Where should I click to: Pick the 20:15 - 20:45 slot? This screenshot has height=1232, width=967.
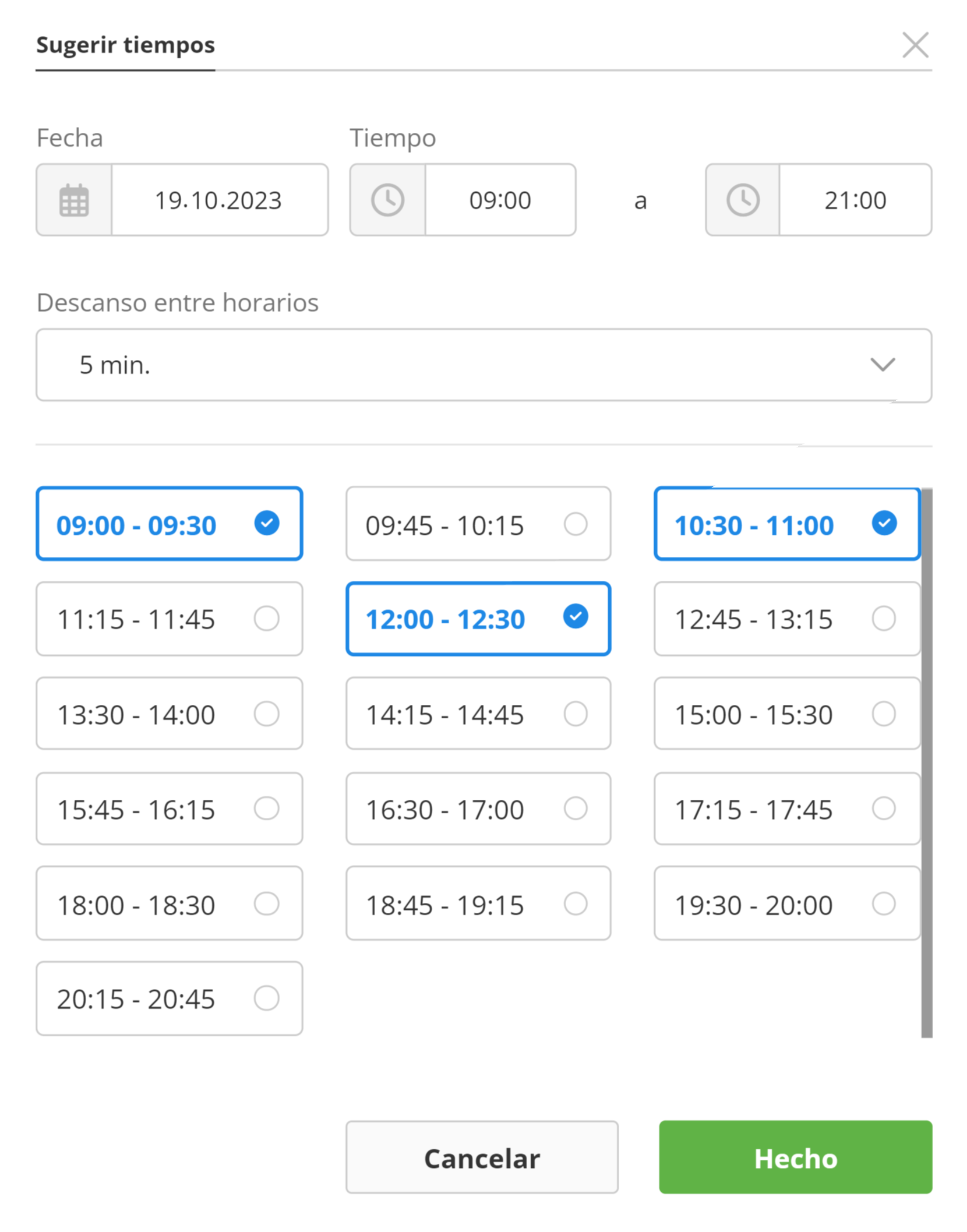tap(169, 998)
